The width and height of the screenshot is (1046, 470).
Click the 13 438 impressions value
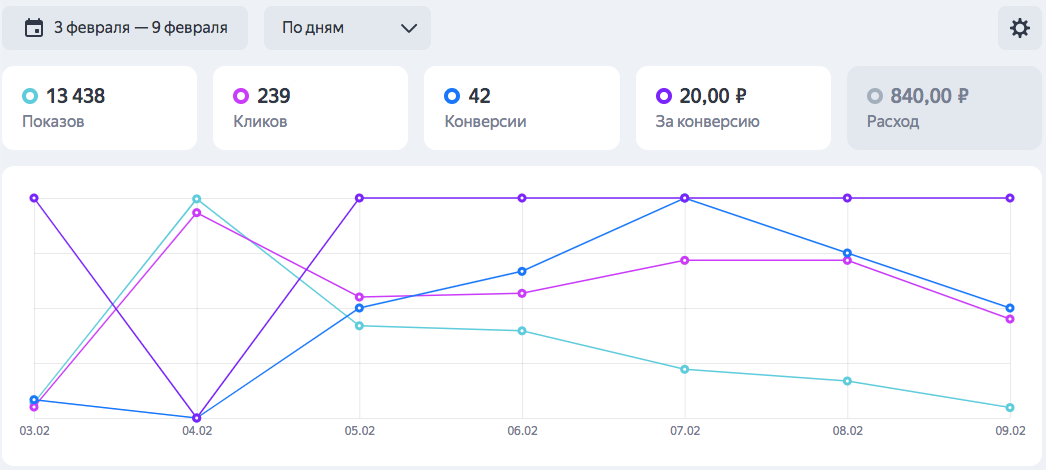coord(75,97)
